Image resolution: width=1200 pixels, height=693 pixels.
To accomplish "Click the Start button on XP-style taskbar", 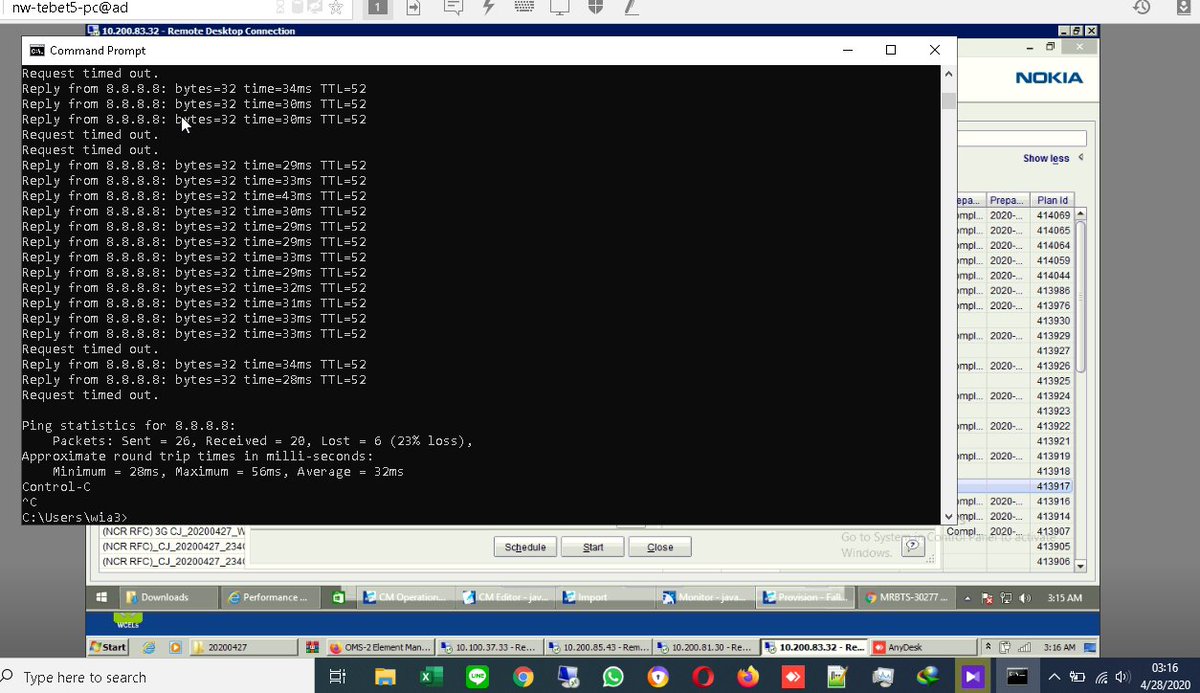I will tap(108, 647).
